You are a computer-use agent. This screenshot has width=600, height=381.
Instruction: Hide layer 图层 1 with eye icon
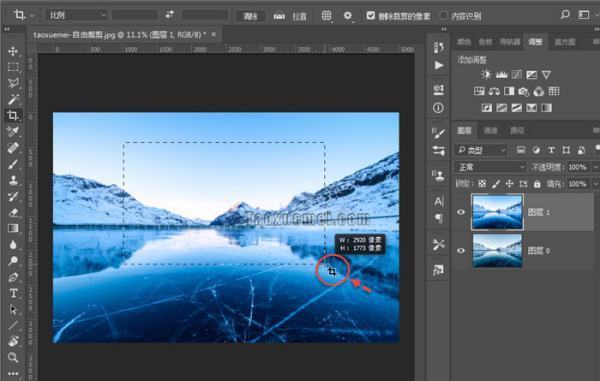461,212
